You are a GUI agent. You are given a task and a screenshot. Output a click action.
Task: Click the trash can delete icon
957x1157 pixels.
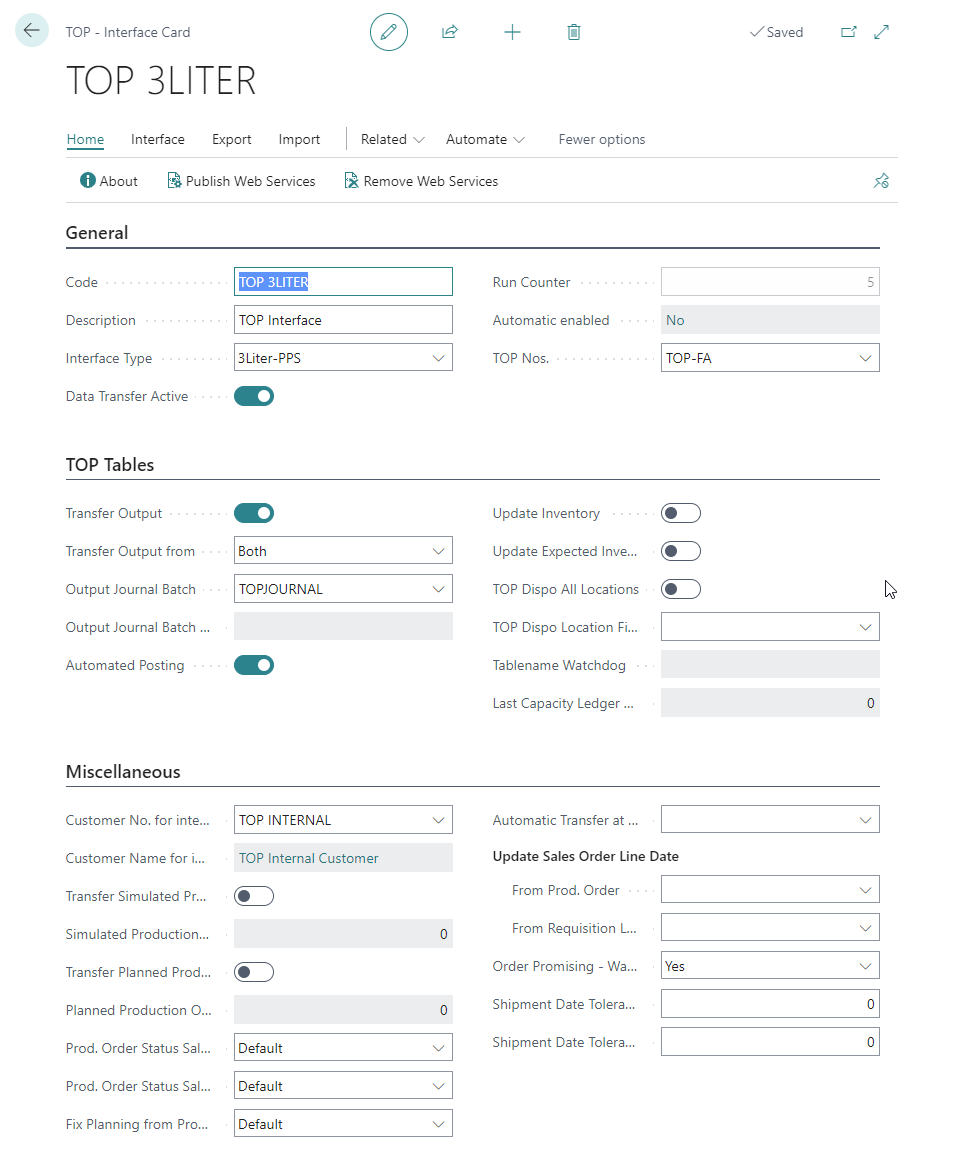click(x=574, y=32)
